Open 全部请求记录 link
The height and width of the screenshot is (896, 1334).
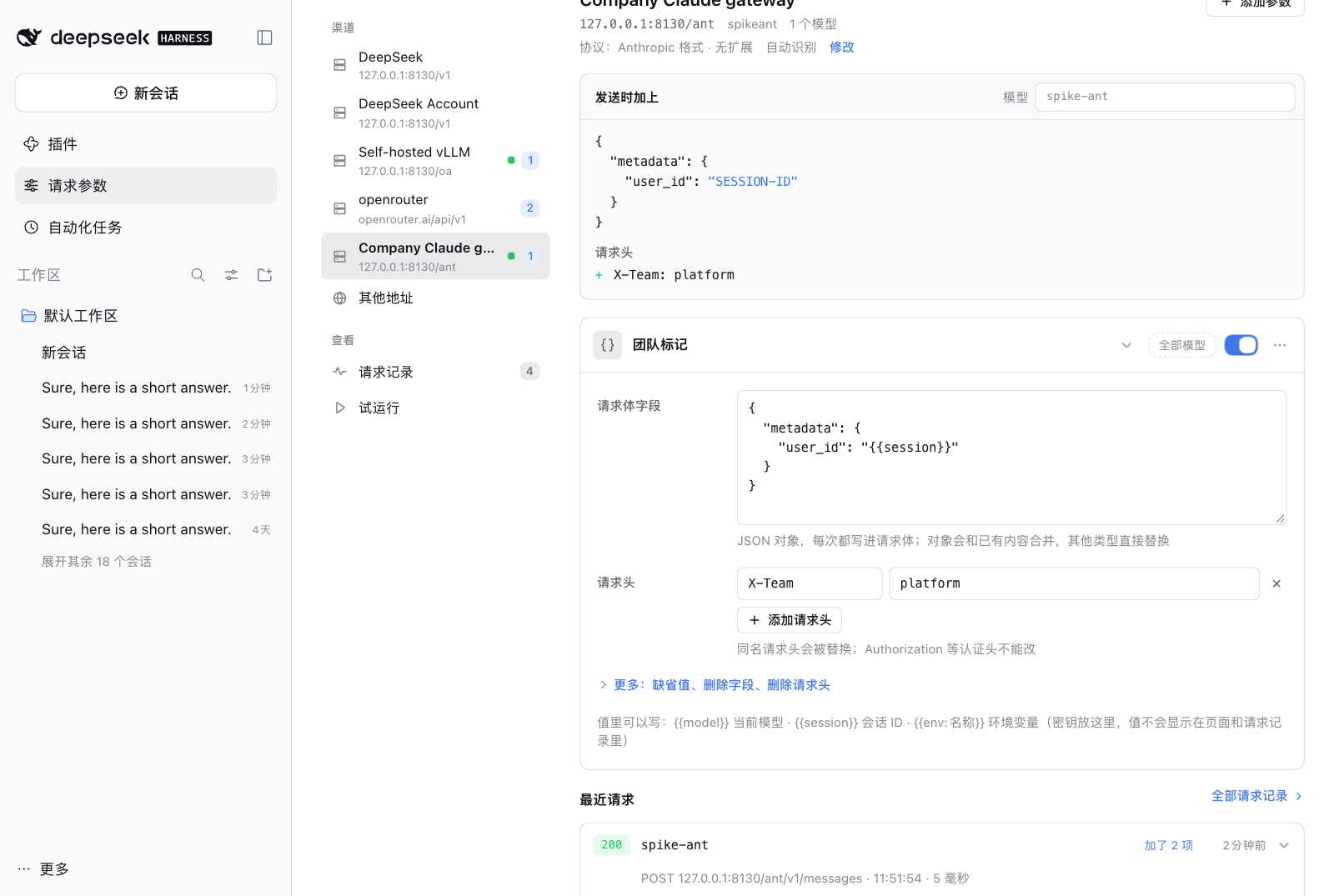1256,796
